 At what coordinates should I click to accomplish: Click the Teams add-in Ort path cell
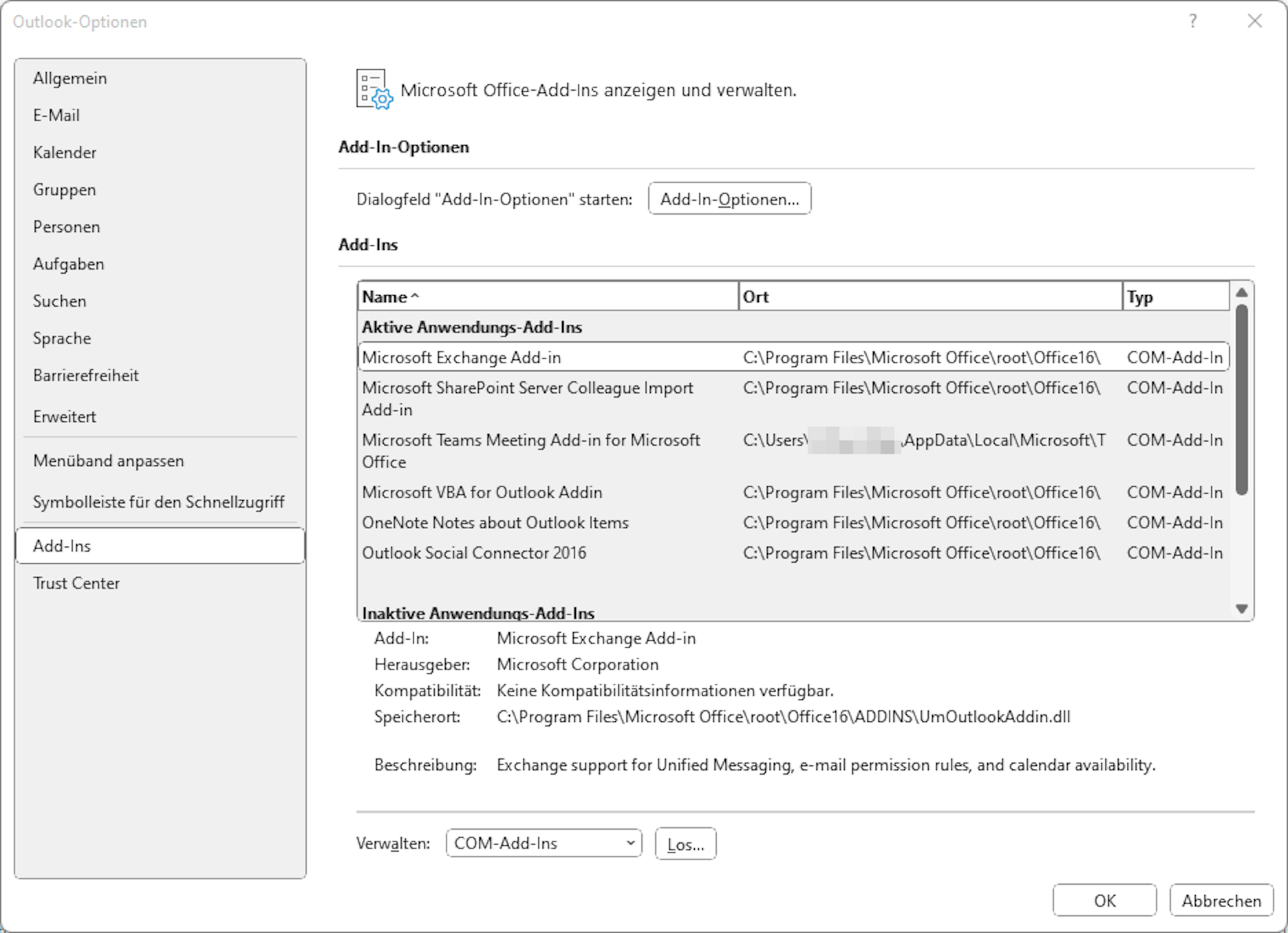pos(925,440)
